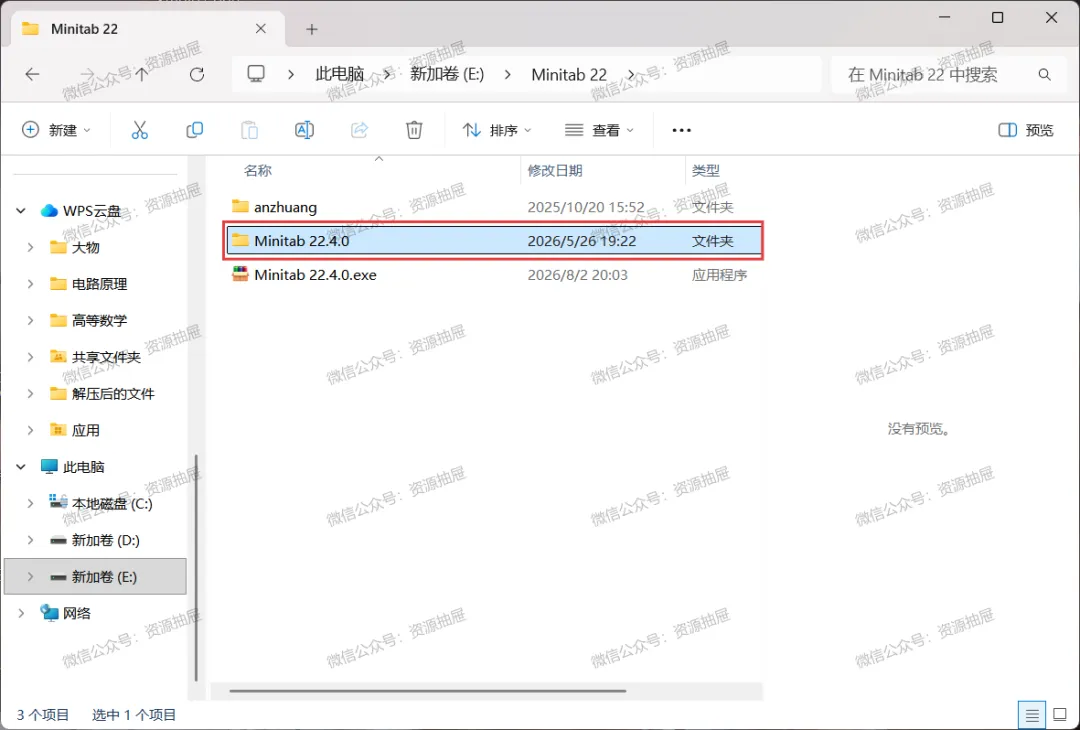Switch to large icons view in status bar

pos(1061,715)
